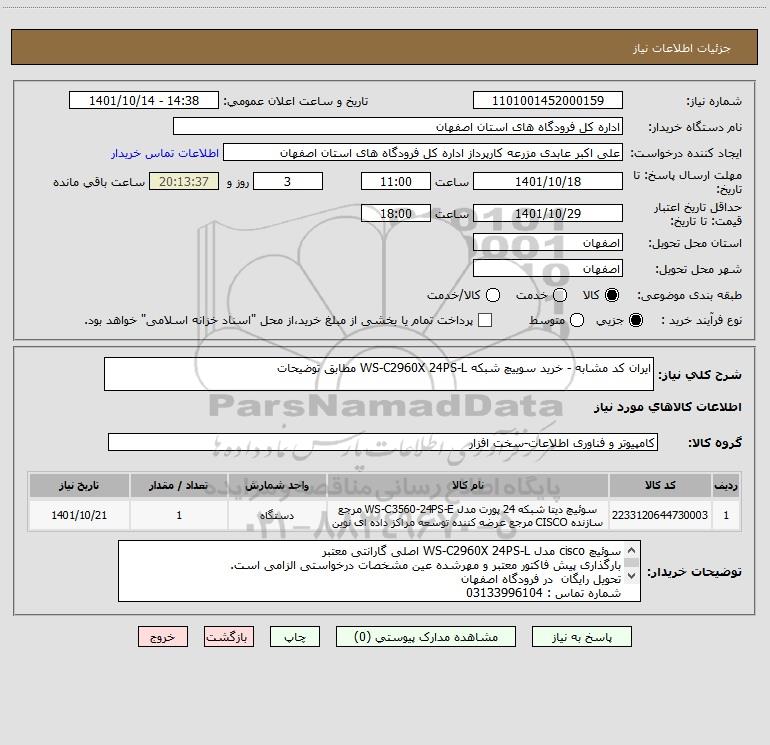770x745 pixels.
Task: Select the متوسط purchase type radio
Action: pos(577,320)
